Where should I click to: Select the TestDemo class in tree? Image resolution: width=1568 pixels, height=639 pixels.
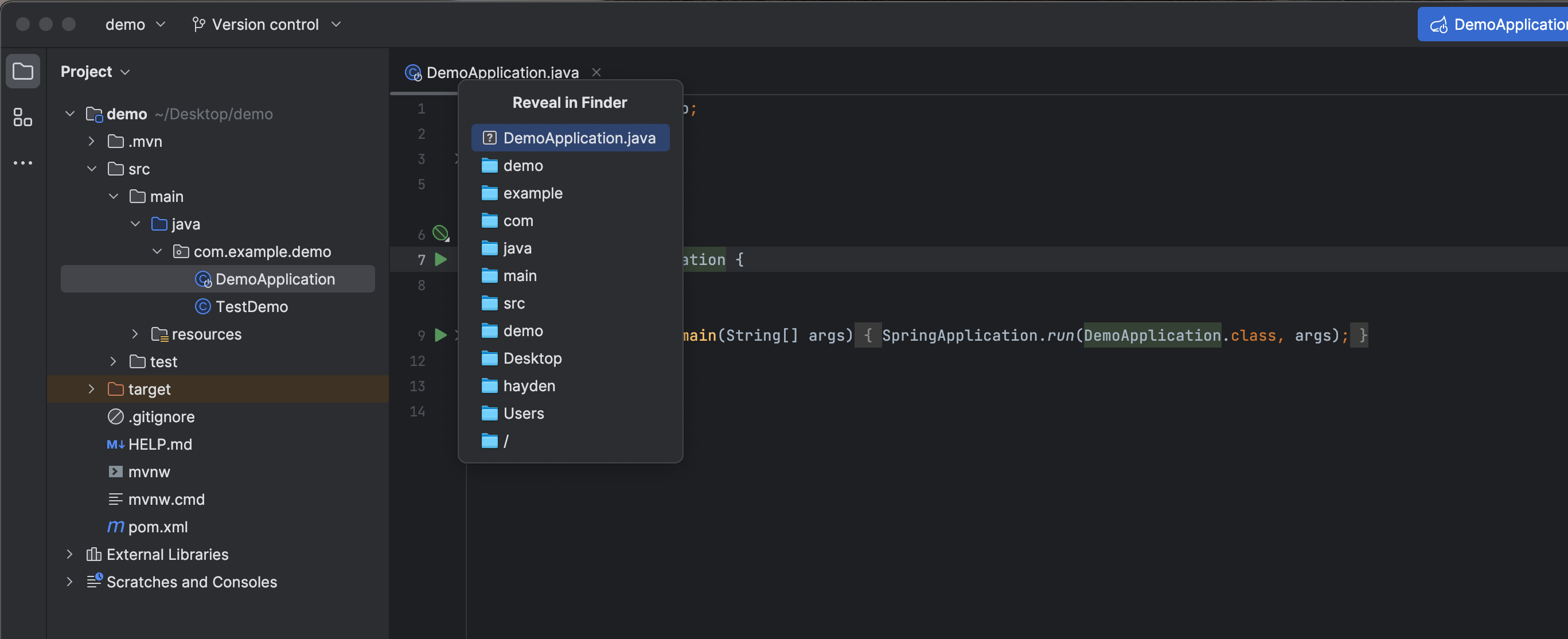click(251, 306)
